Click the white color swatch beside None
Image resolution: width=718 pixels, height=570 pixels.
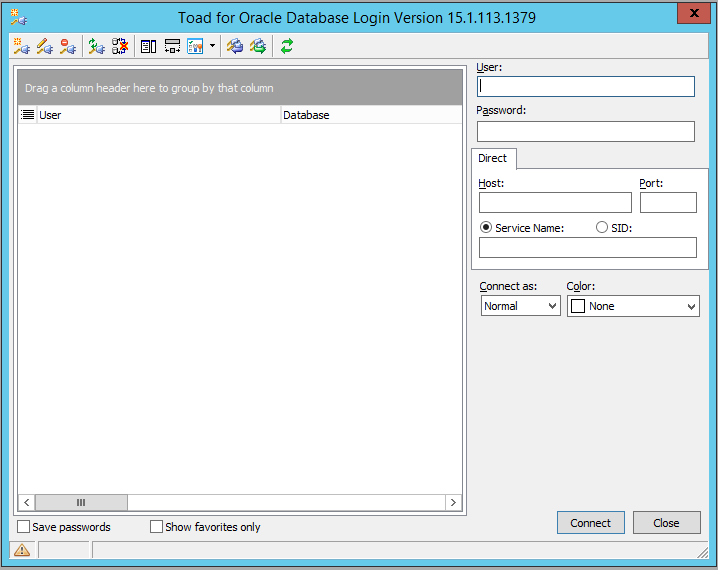[x=578, y=306]
